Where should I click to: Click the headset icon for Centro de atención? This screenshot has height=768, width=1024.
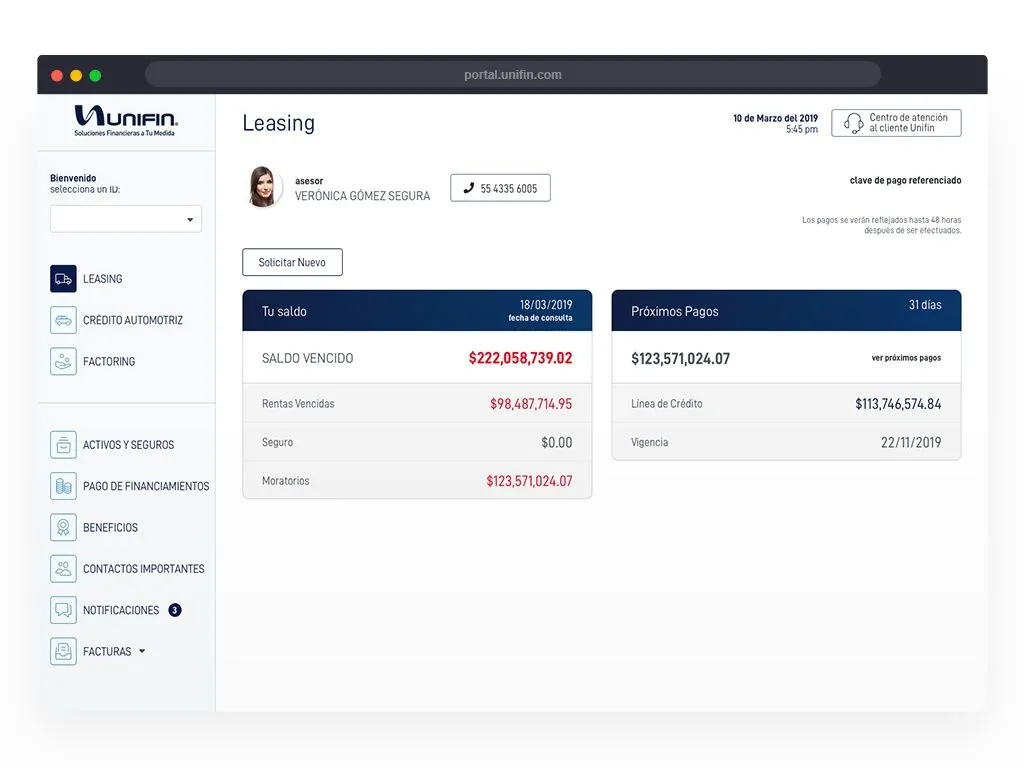(x=851, y=122)
